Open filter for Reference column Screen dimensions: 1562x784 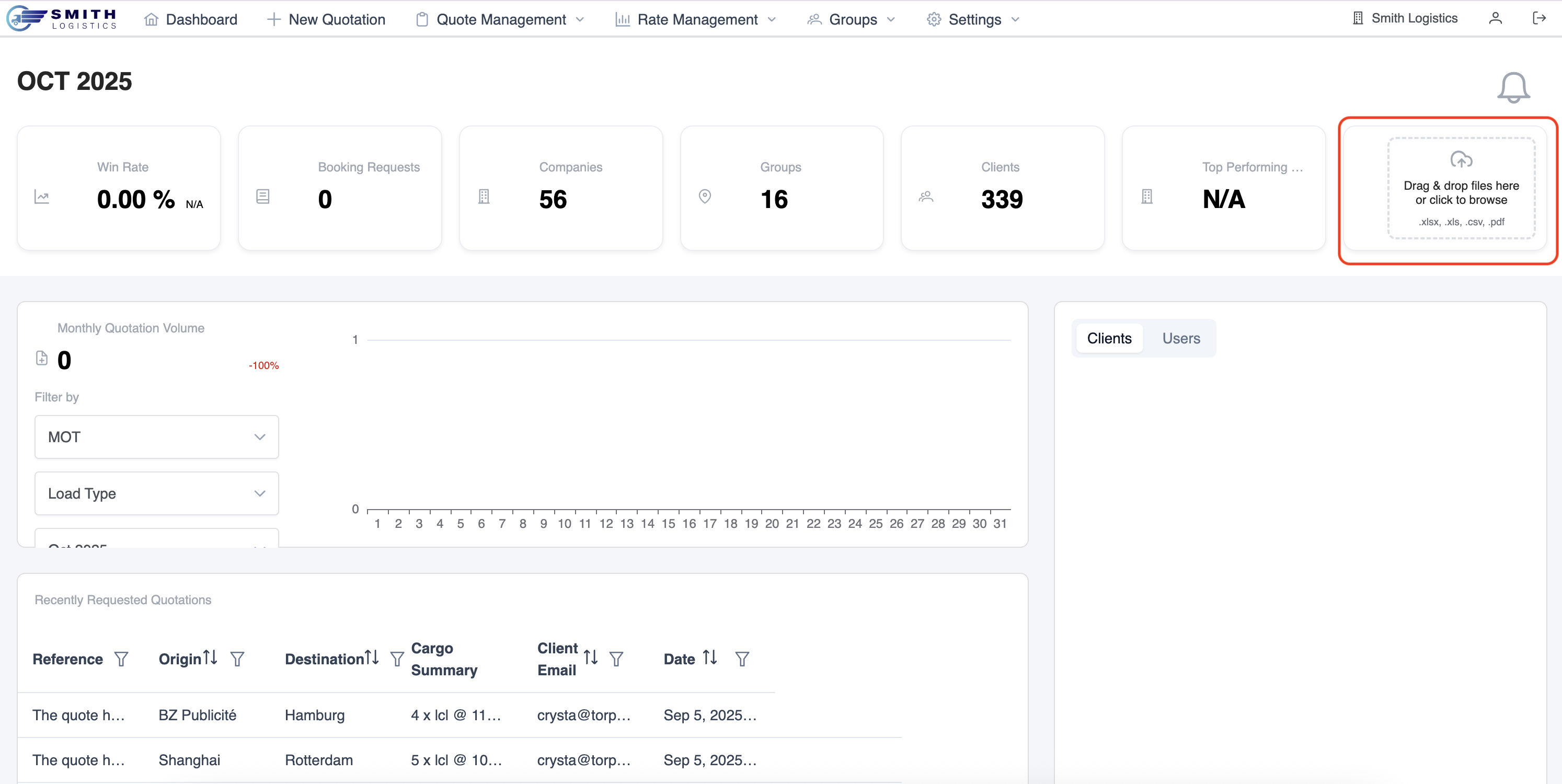[x=121, y=659]
